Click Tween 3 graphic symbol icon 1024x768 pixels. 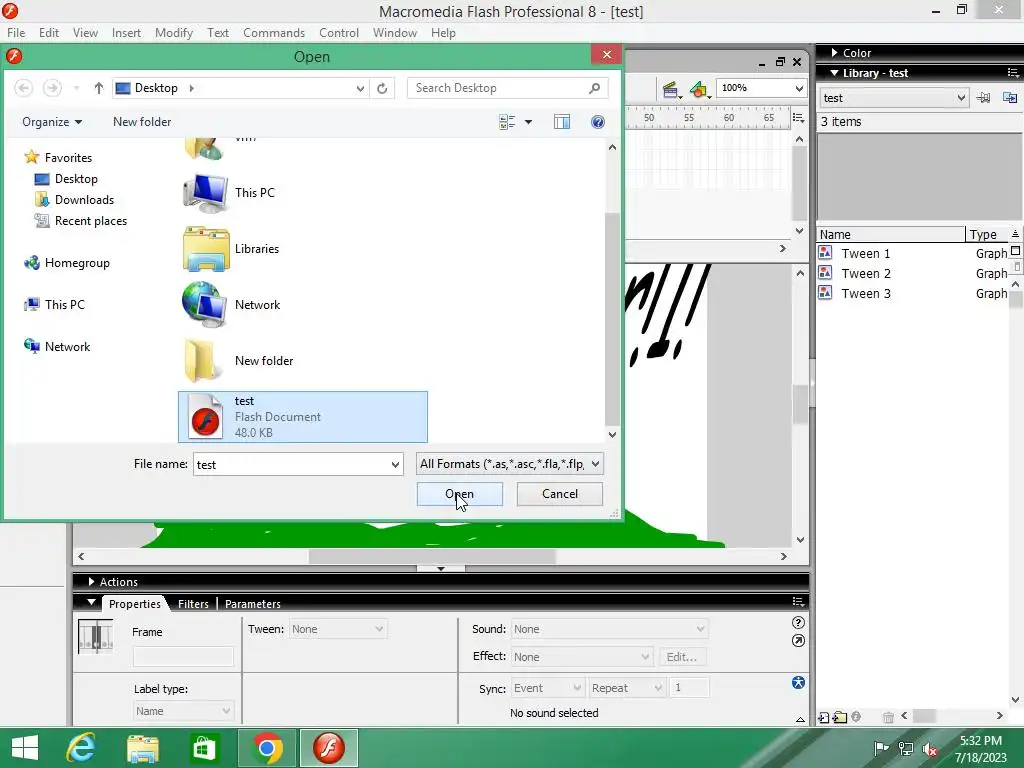[x=825, y=293]
